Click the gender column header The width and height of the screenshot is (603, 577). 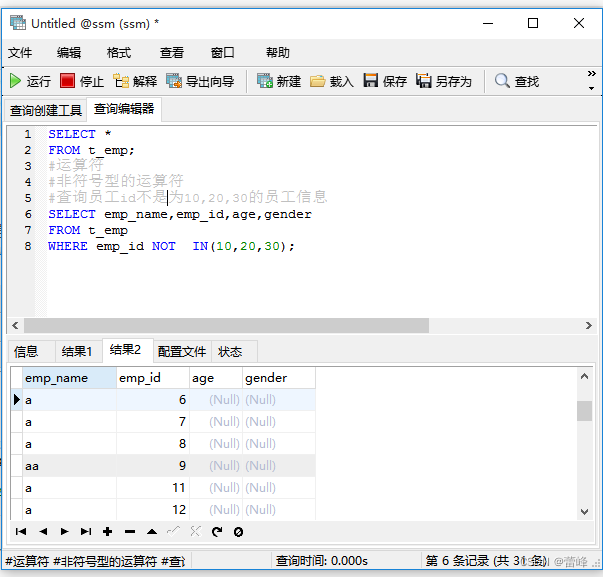click(279, 378)
